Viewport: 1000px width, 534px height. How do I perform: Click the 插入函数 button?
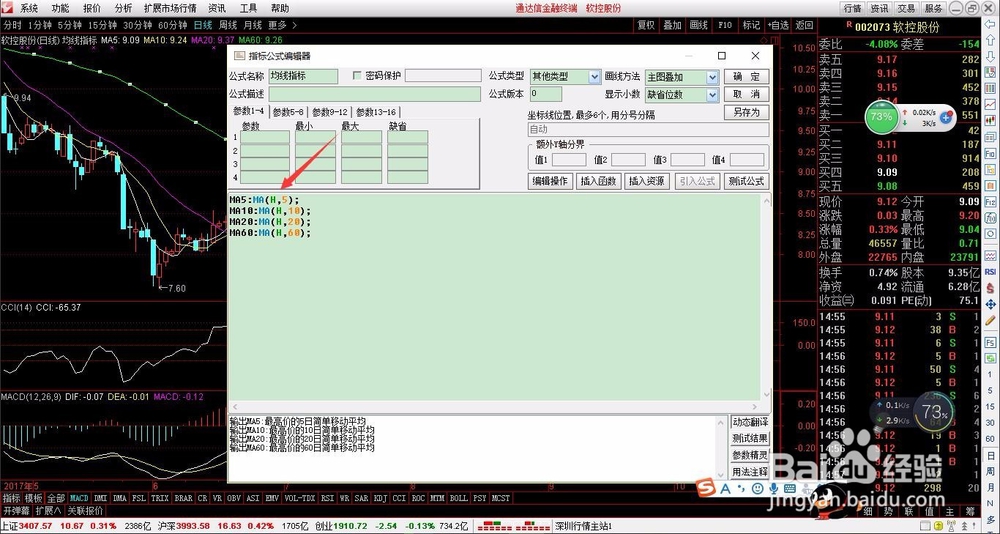tap(599, 181)
